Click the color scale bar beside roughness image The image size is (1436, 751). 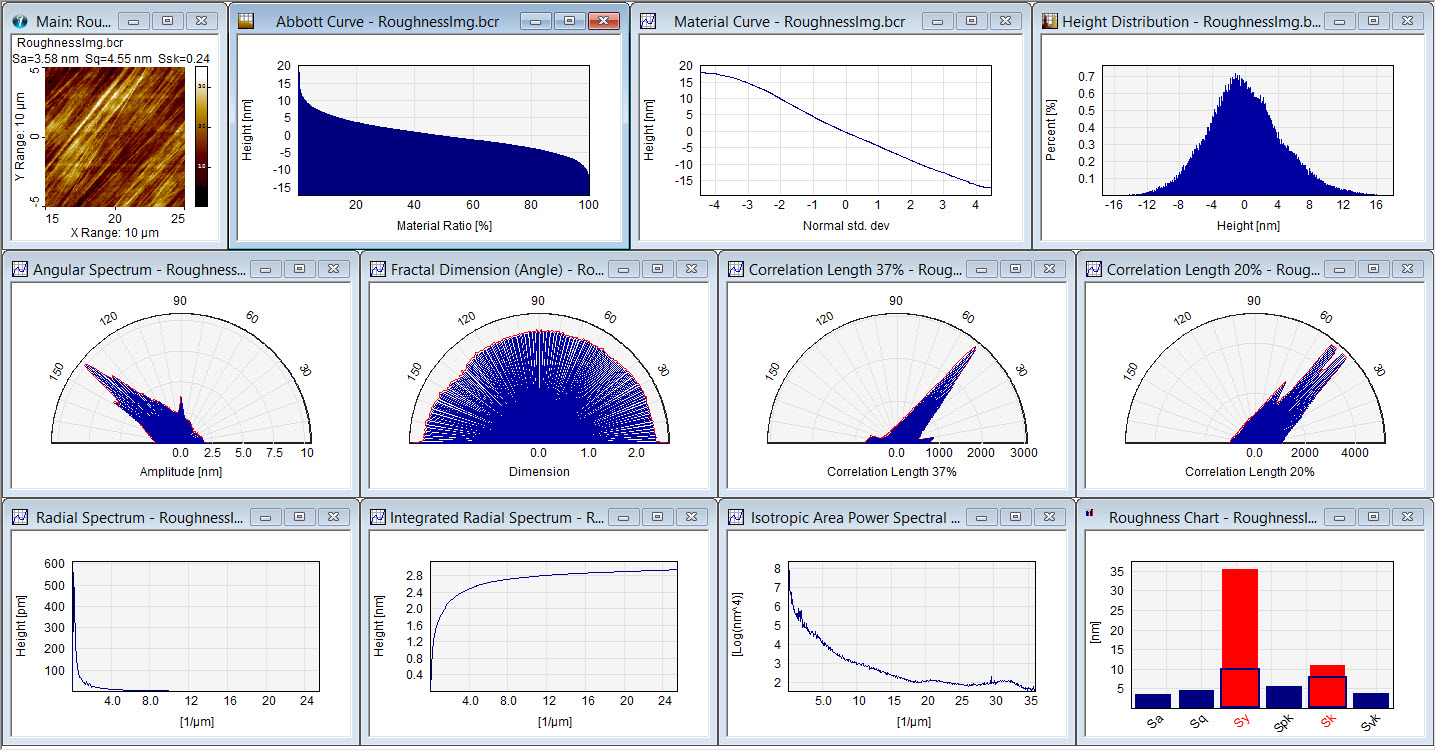pos(201,137)
